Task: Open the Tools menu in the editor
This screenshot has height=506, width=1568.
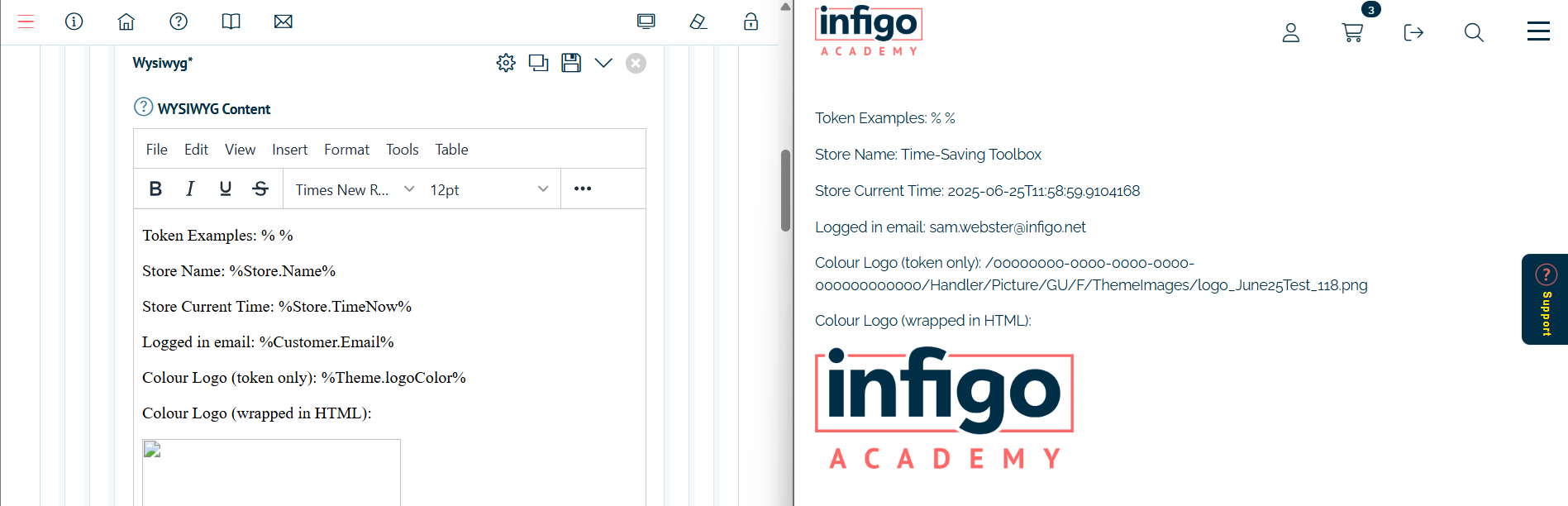Action: pos(403,150)
